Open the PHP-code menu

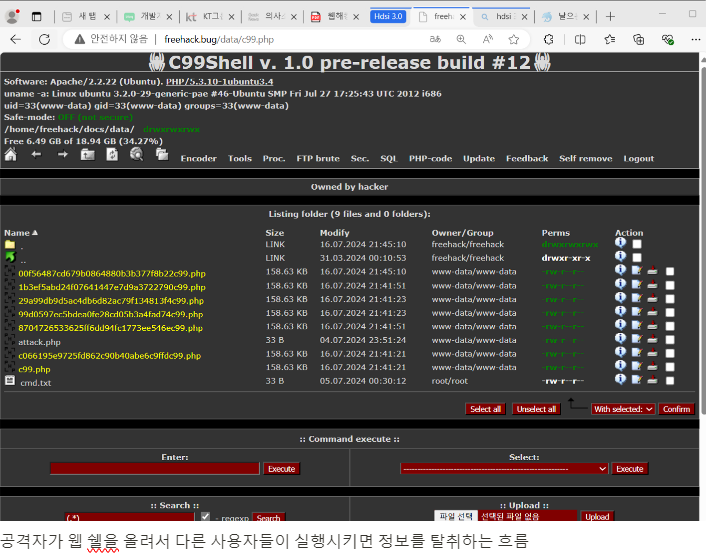click(431, 159)
